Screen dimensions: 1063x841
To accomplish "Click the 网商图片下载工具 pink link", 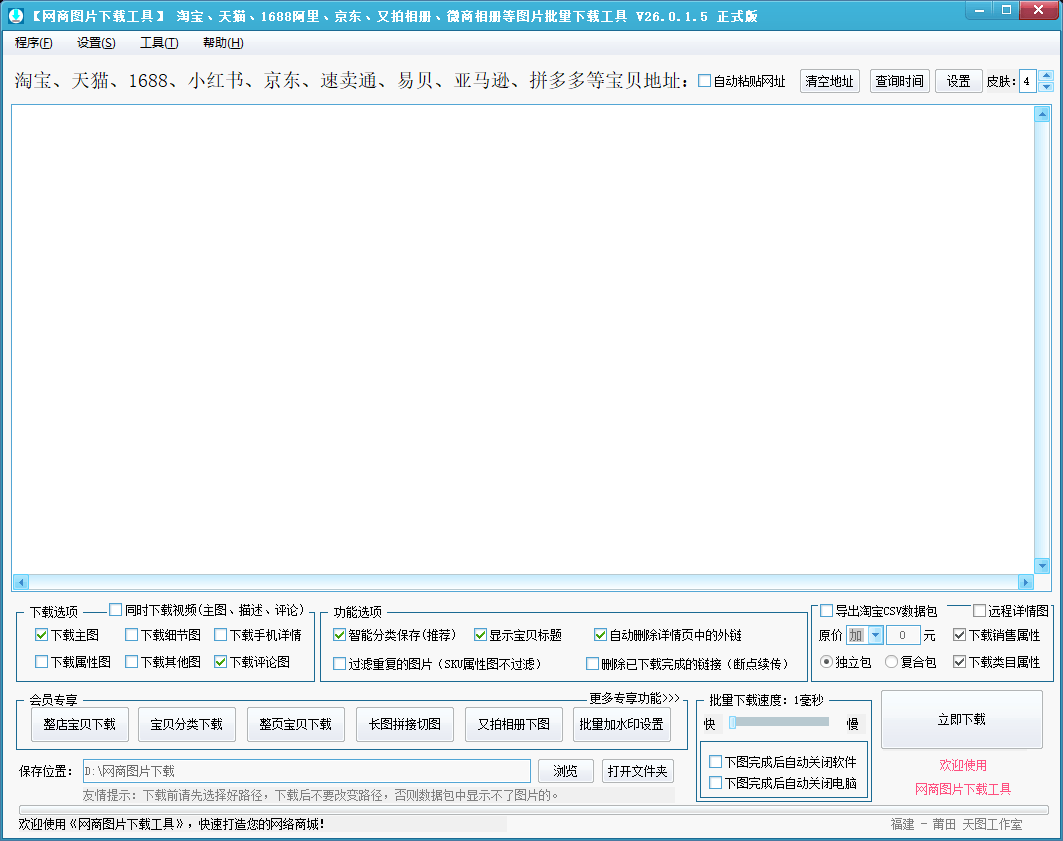I will pos(963,789).
